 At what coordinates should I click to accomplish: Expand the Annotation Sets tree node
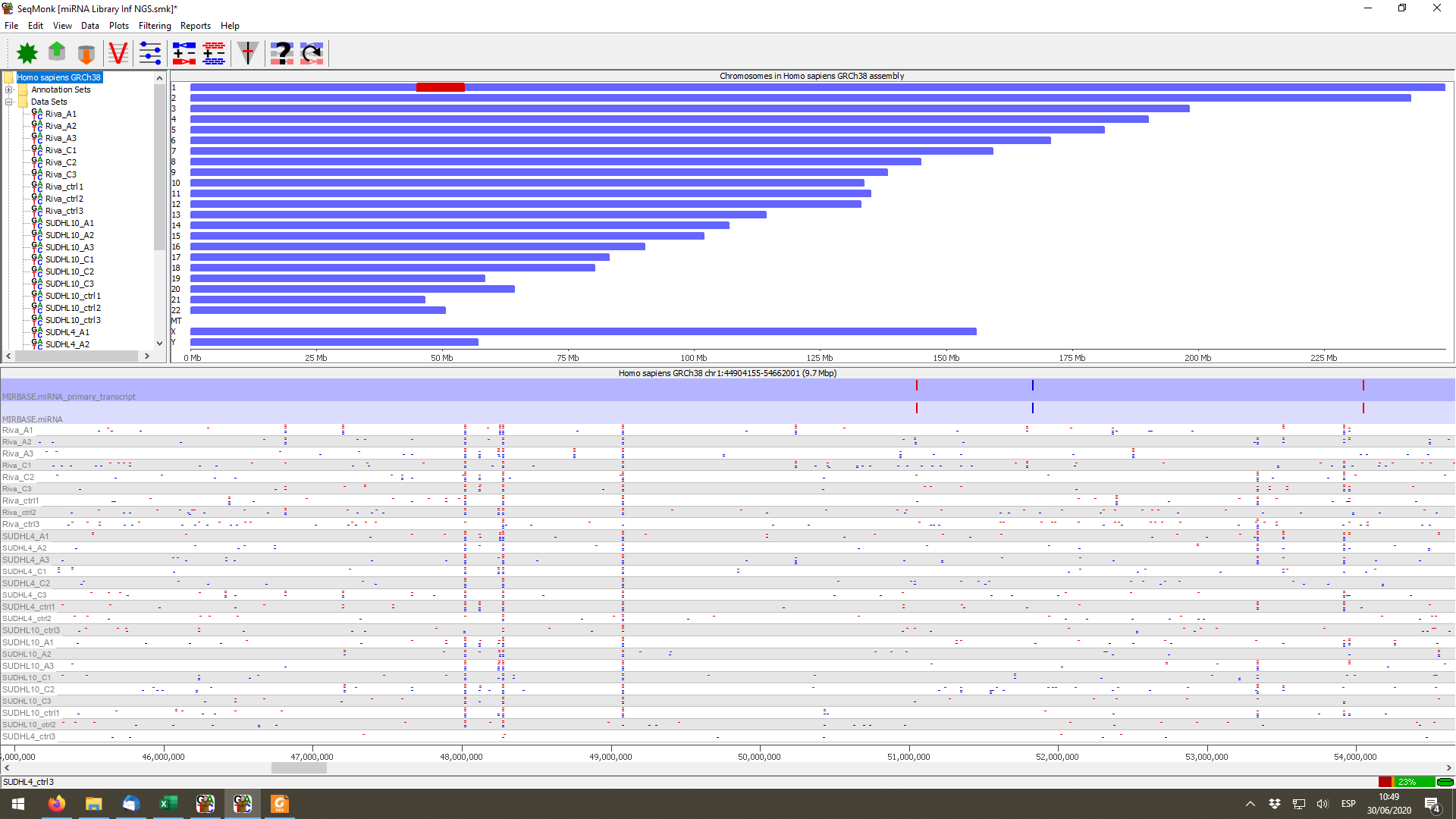coord(9,89)
